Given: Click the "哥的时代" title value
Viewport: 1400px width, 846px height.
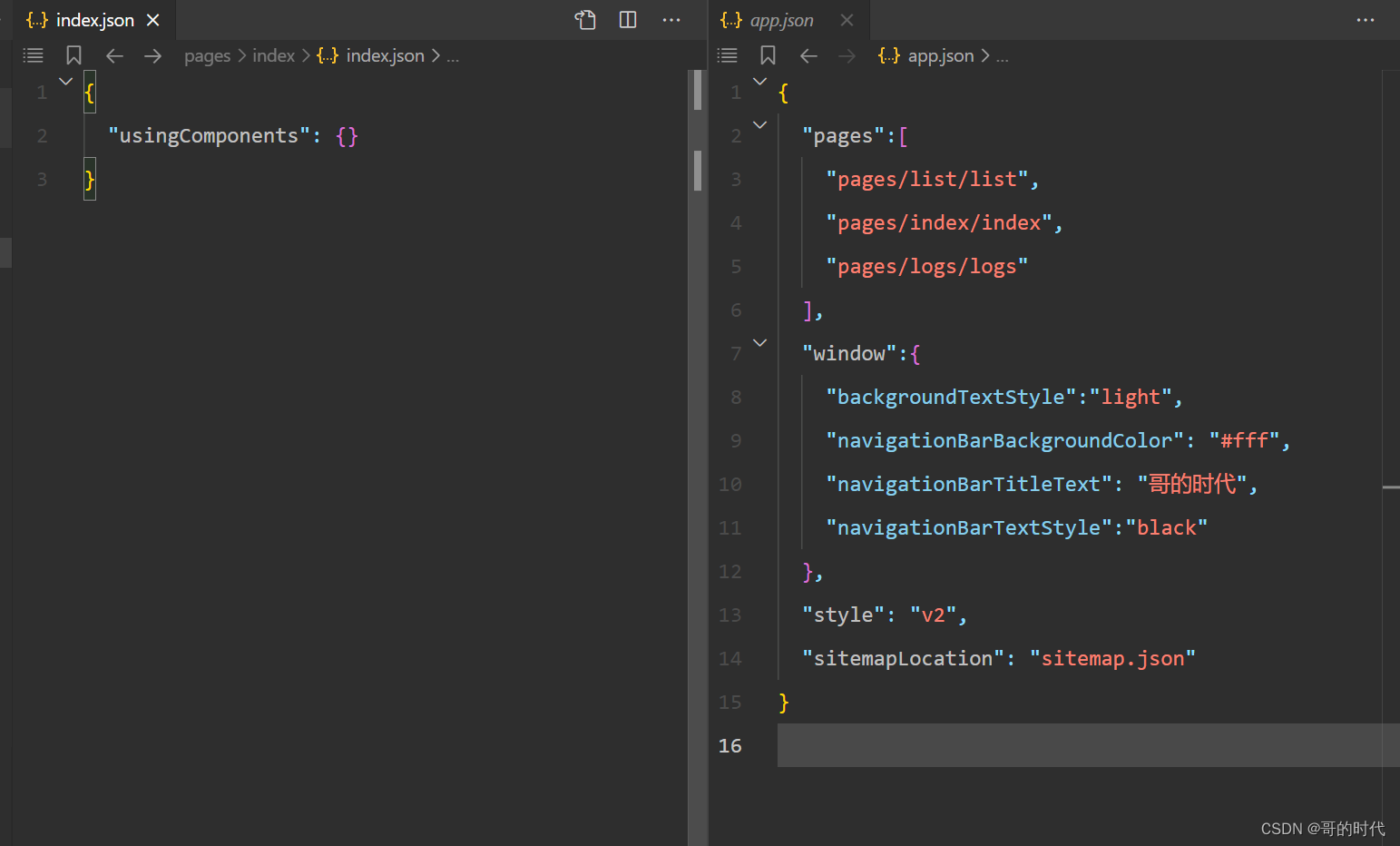Looking at the screenshot, I should [x=1192, y=485].
